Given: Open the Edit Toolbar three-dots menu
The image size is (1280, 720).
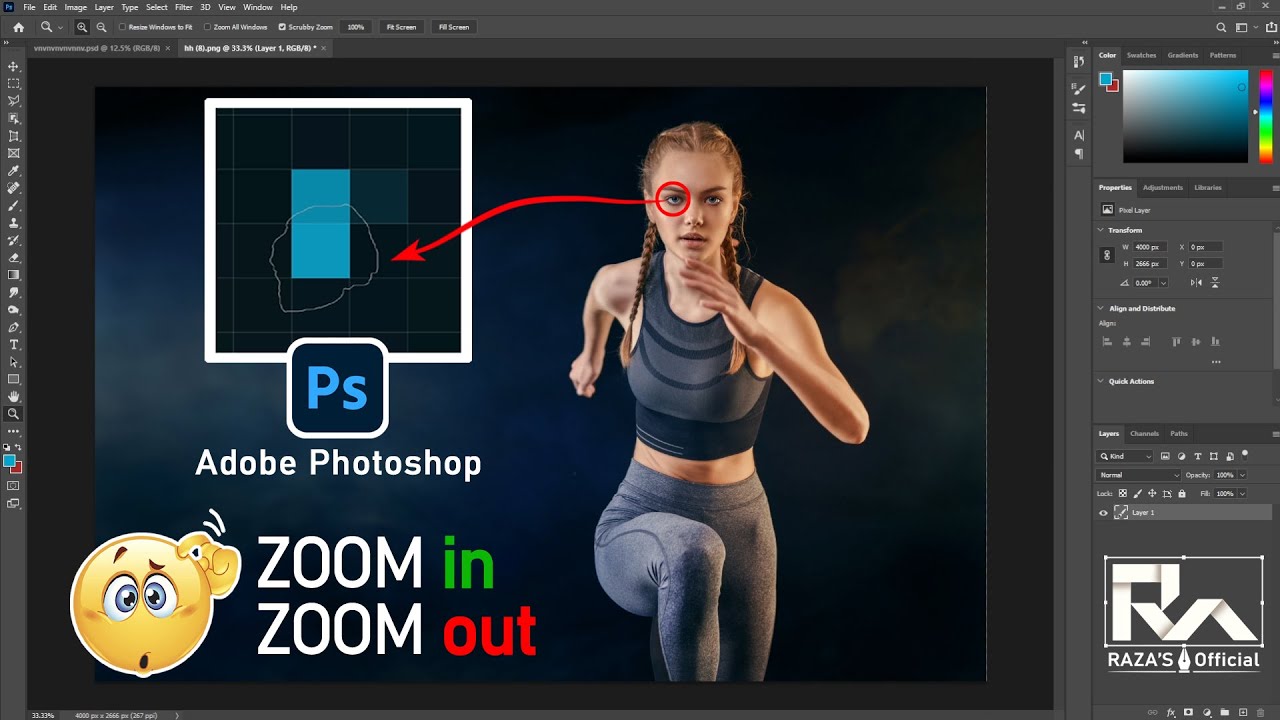Looking at the screenshot, I should point(14,431).
